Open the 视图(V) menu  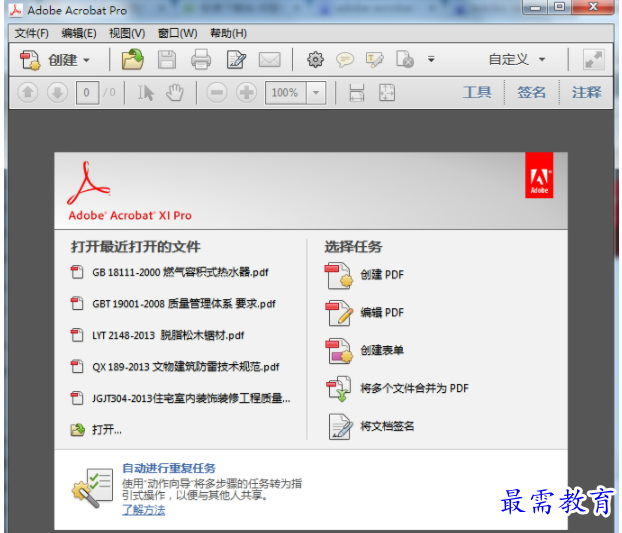coord(127,33)
